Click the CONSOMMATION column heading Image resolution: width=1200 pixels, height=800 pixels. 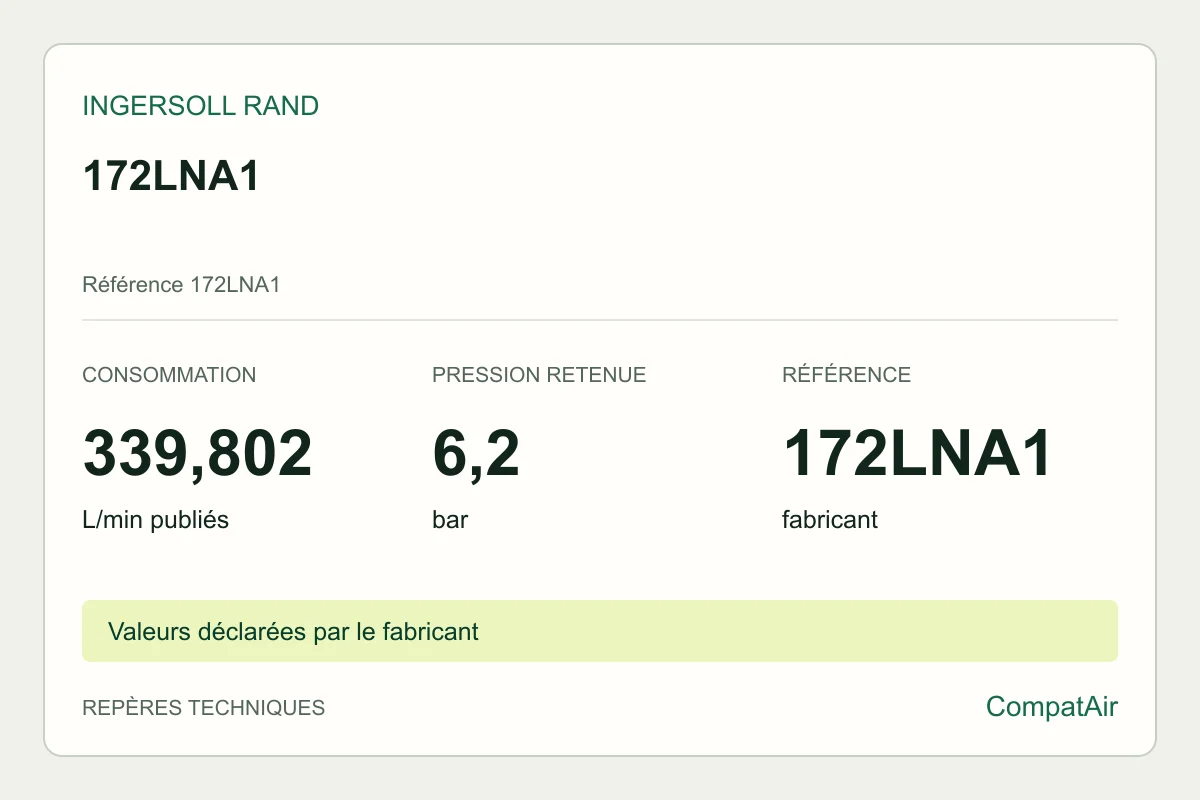point(169,375)
